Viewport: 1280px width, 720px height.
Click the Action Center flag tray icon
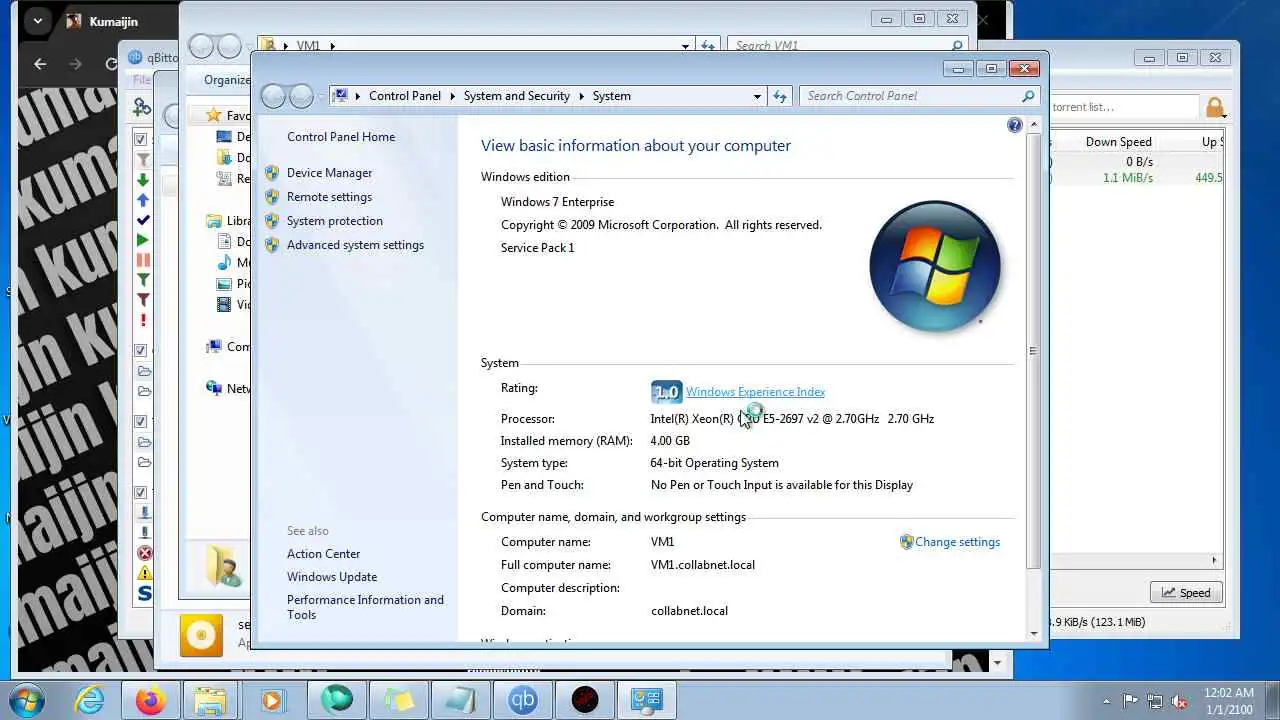(1131, 700)
